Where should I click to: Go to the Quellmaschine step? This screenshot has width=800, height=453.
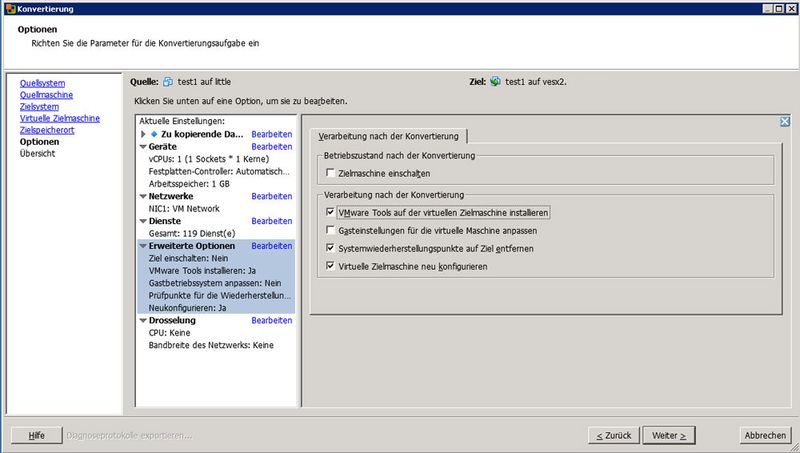46,95
